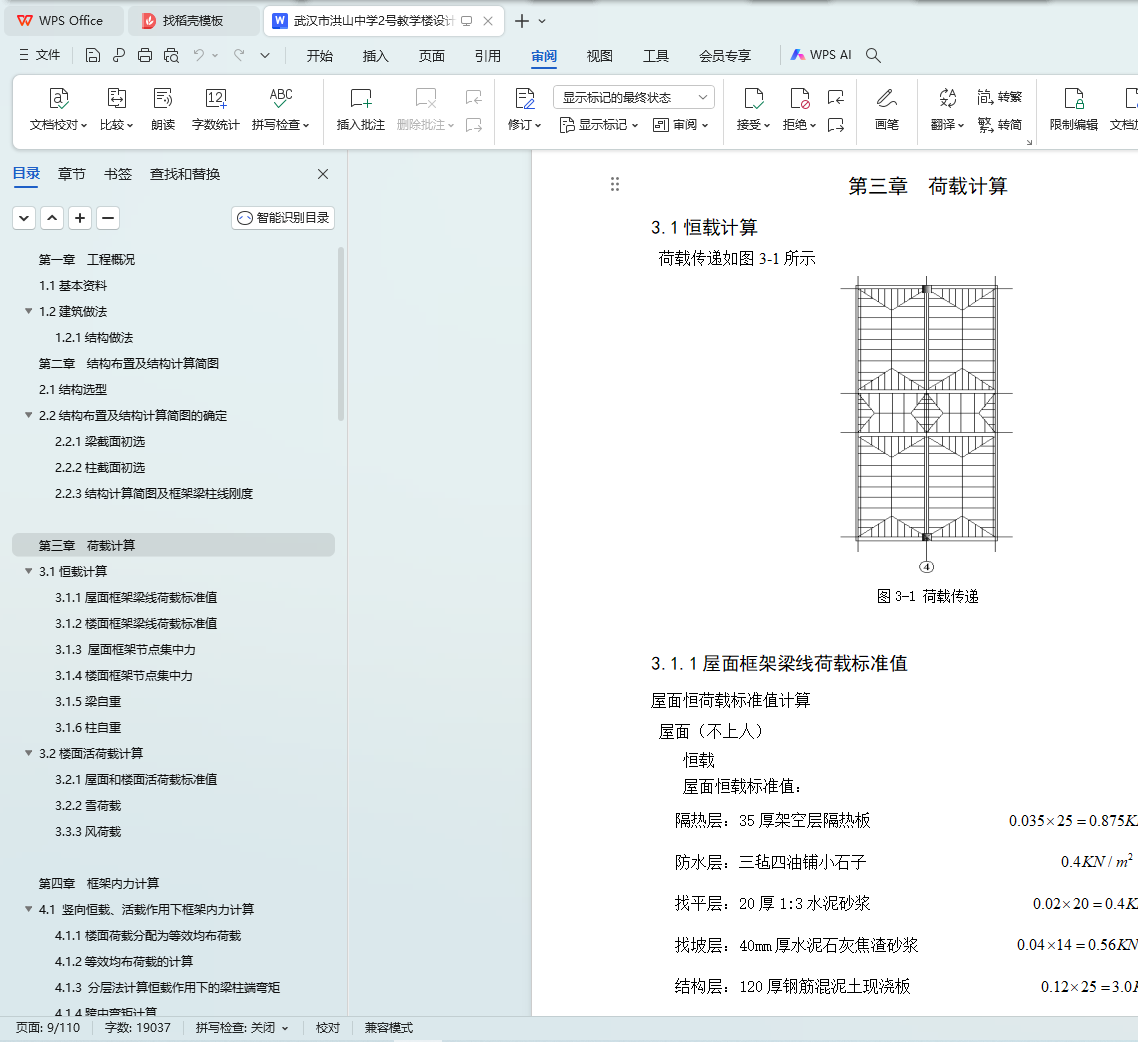
Task: Open the 比较 compare tool
Action: [116, 110]
